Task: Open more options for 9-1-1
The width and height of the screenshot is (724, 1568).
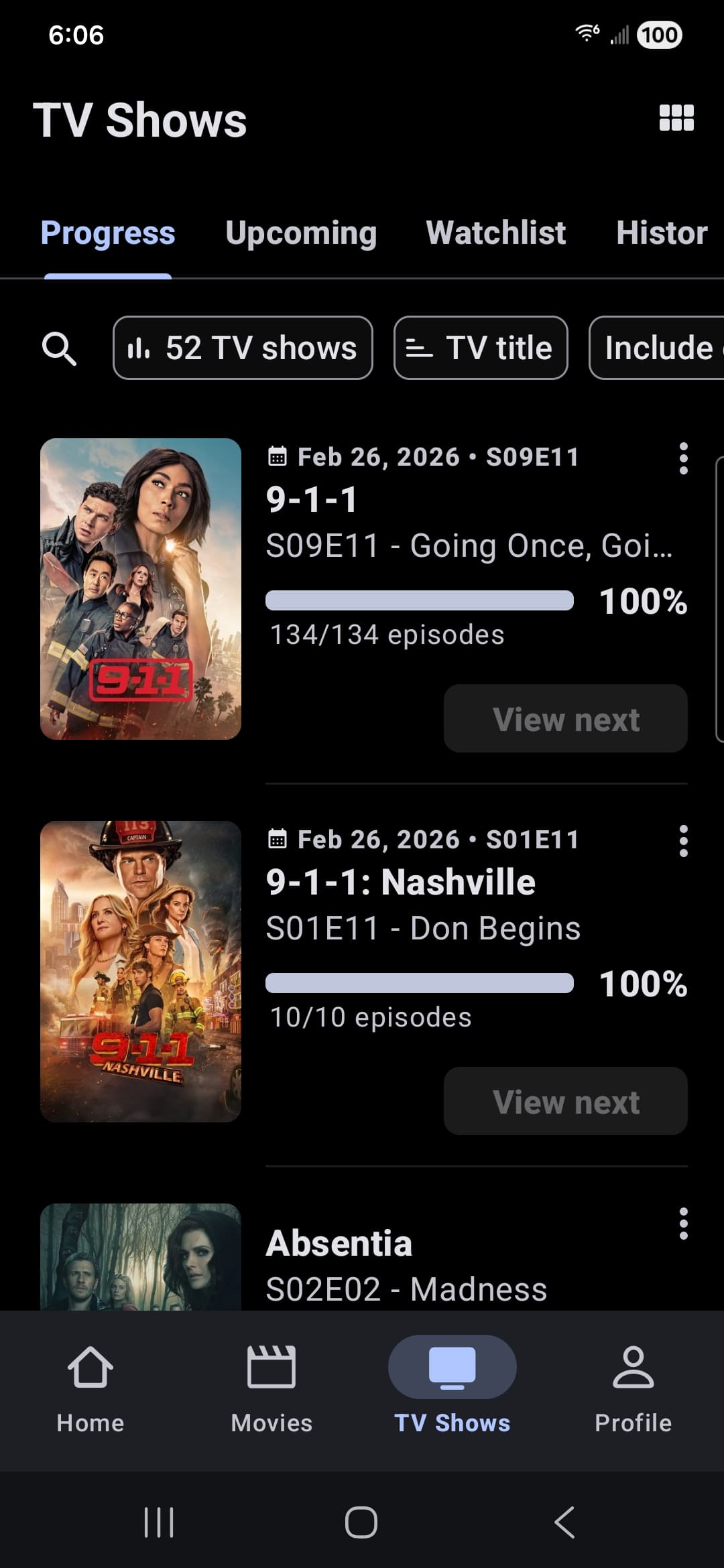Action: coord(683,458)
